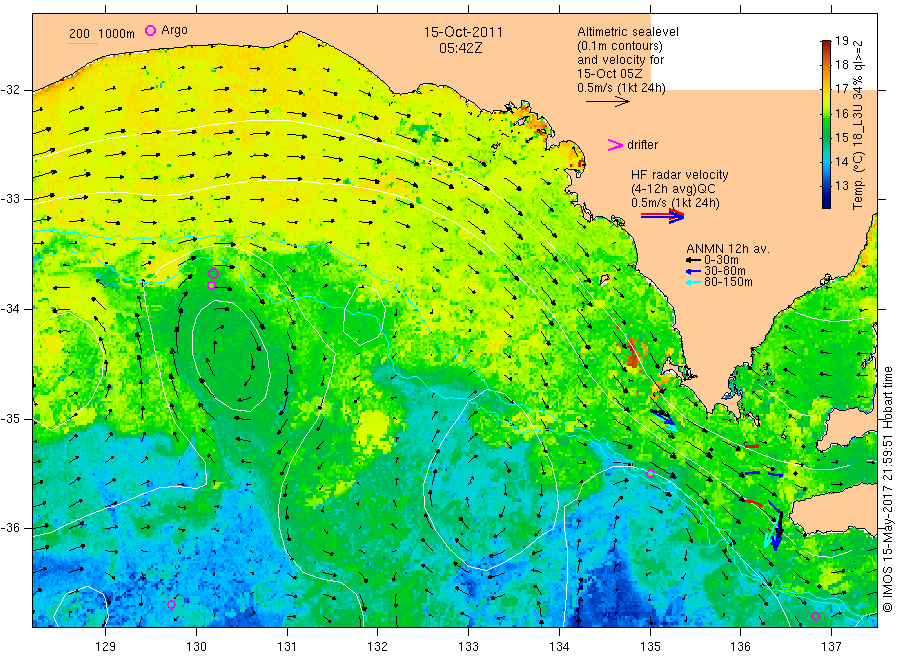Image resolution: width=900 pixels, height=660 pixels.
Task: Click the magenta Argo circle legend symbol
Action: tap(150, 30)
